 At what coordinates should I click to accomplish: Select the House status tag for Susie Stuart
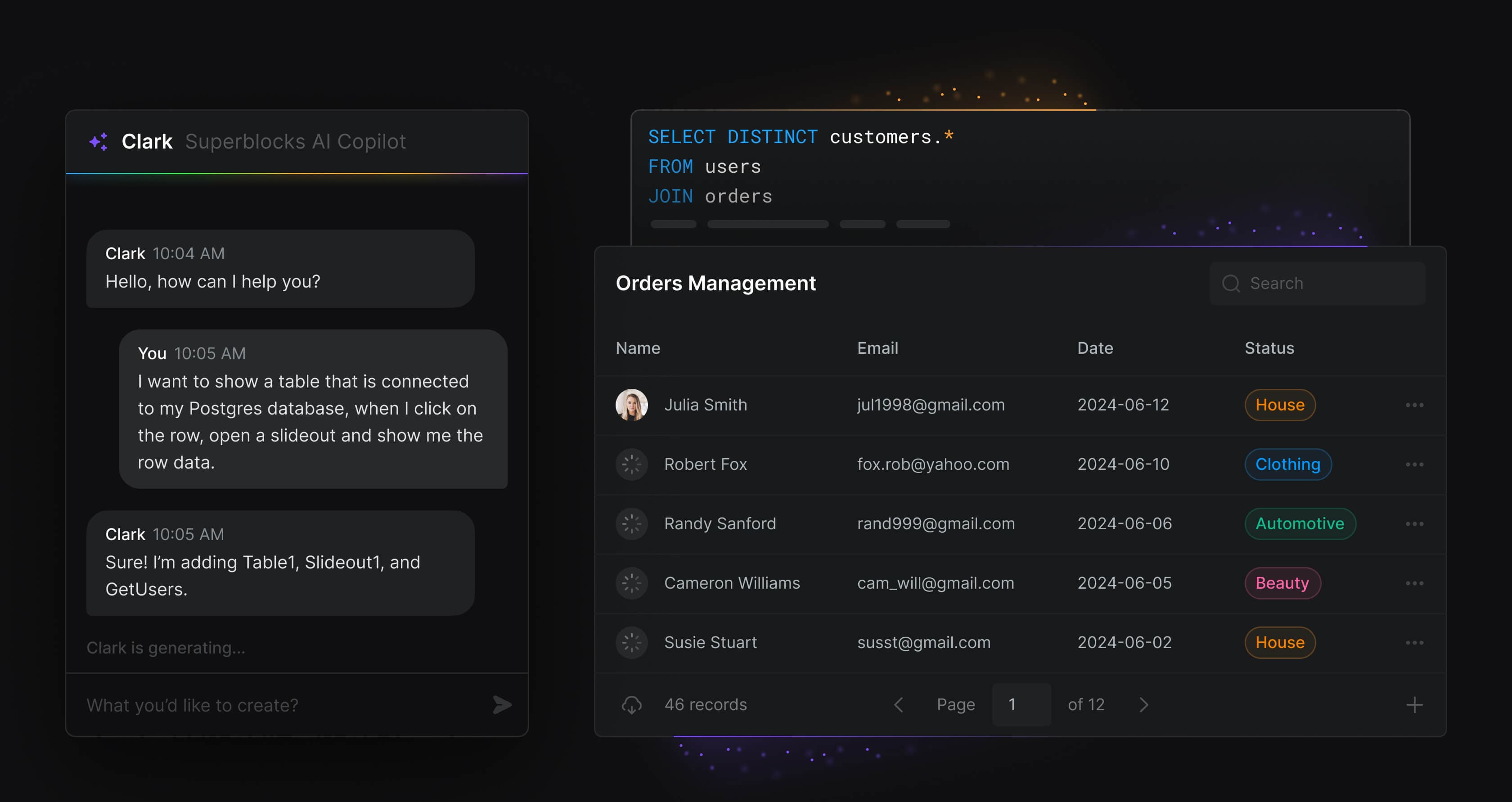1279,642
